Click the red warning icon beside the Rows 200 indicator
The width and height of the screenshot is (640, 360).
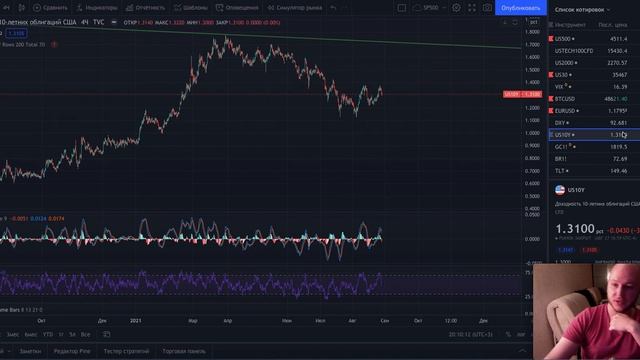click(x=54, y=44)
